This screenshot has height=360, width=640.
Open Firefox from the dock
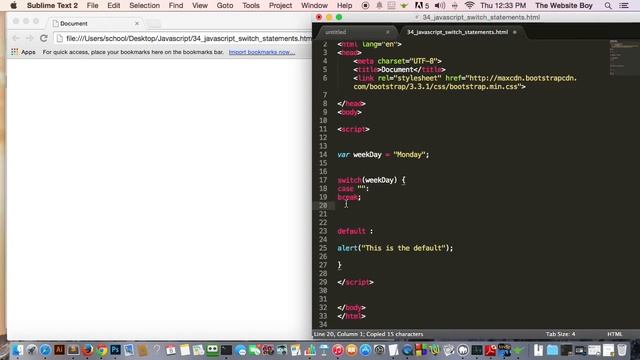(x=87, y=349)
